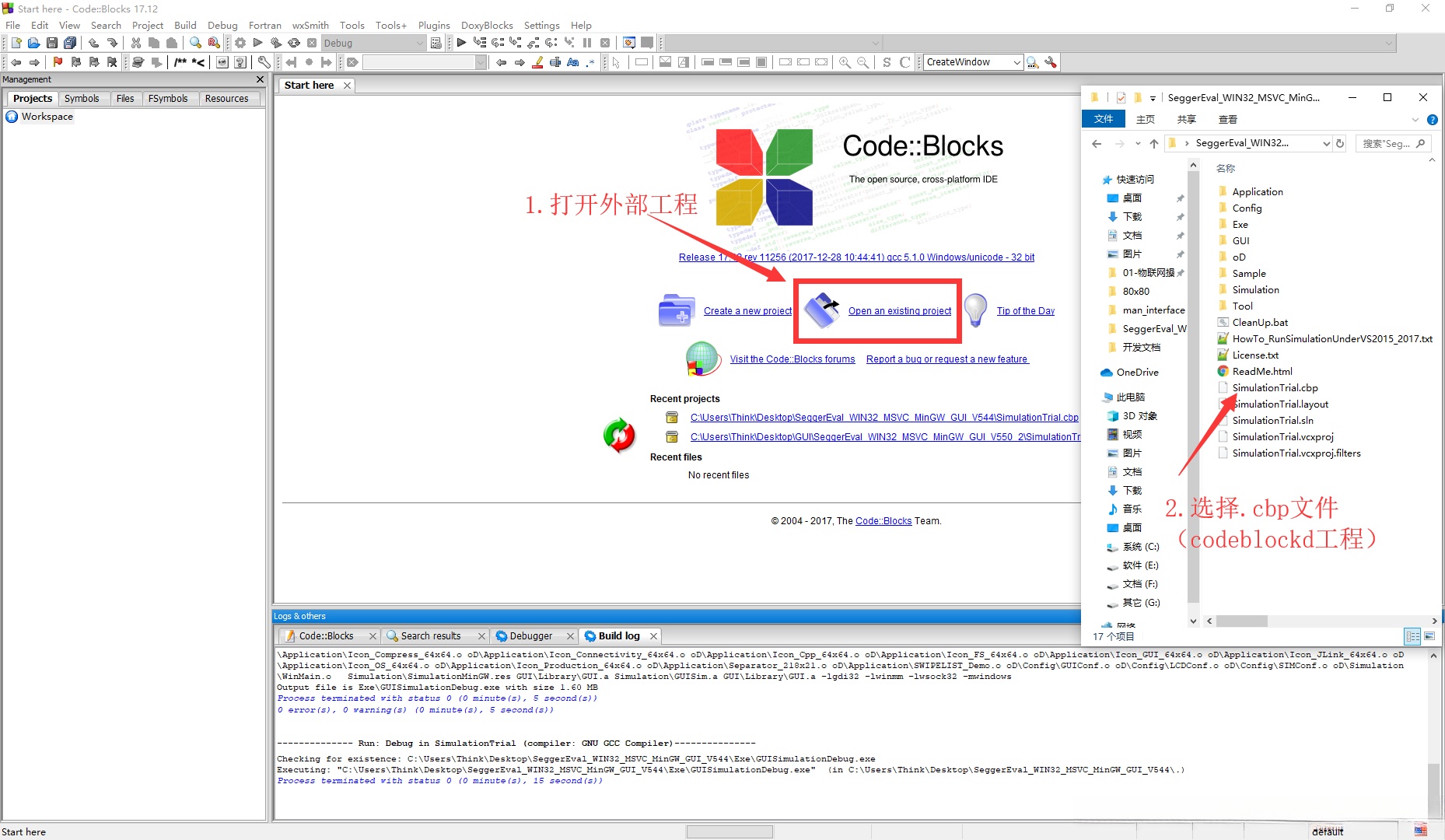The height and width of the screenshot is (840, 1445).
Task: Click the Rebuild icon
Action: pos(294,43)
